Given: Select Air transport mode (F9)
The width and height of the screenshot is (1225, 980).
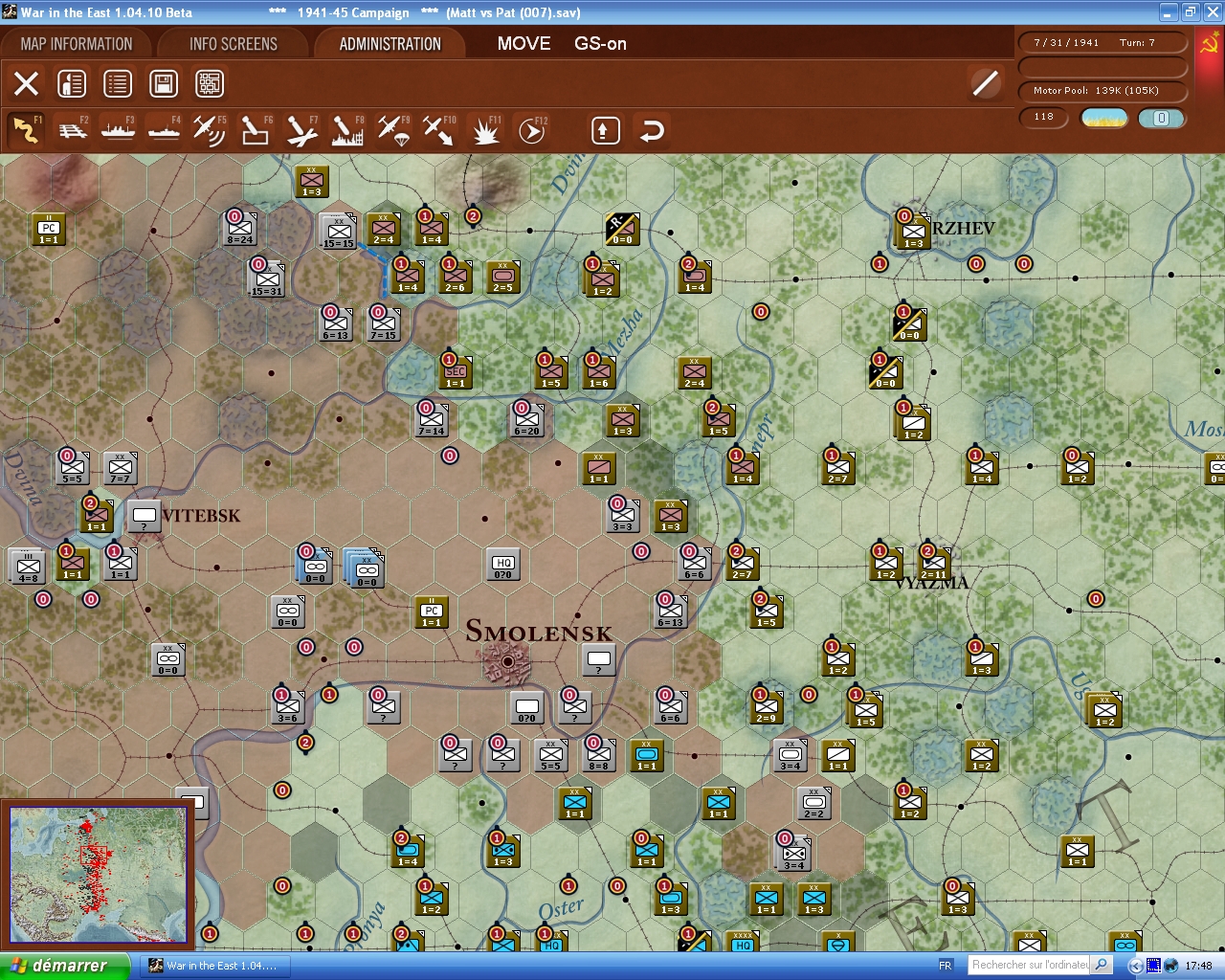Looking at the screenshot, I should 393,130.
